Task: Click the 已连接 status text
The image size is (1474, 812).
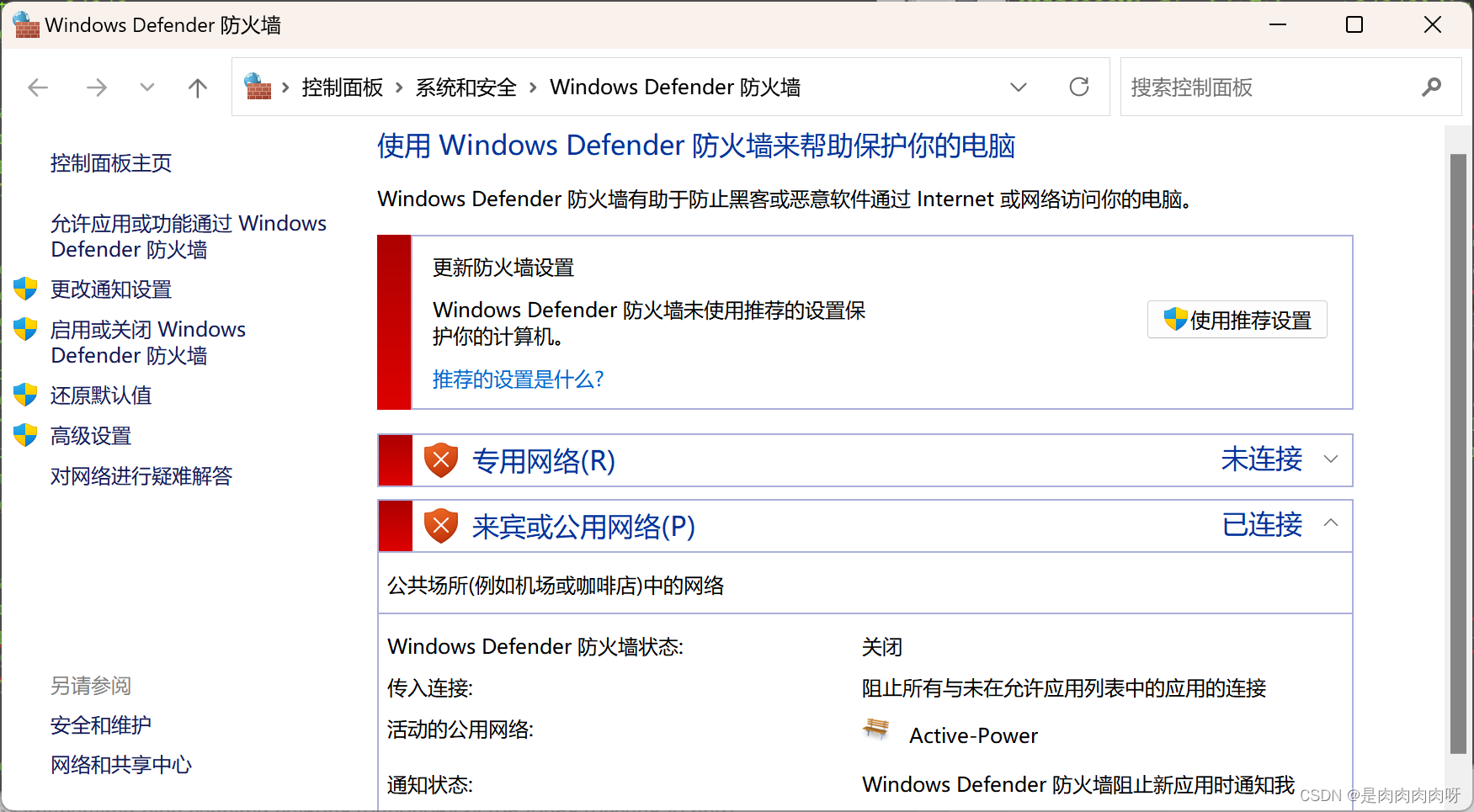Action: click(x=1262, y=525)
